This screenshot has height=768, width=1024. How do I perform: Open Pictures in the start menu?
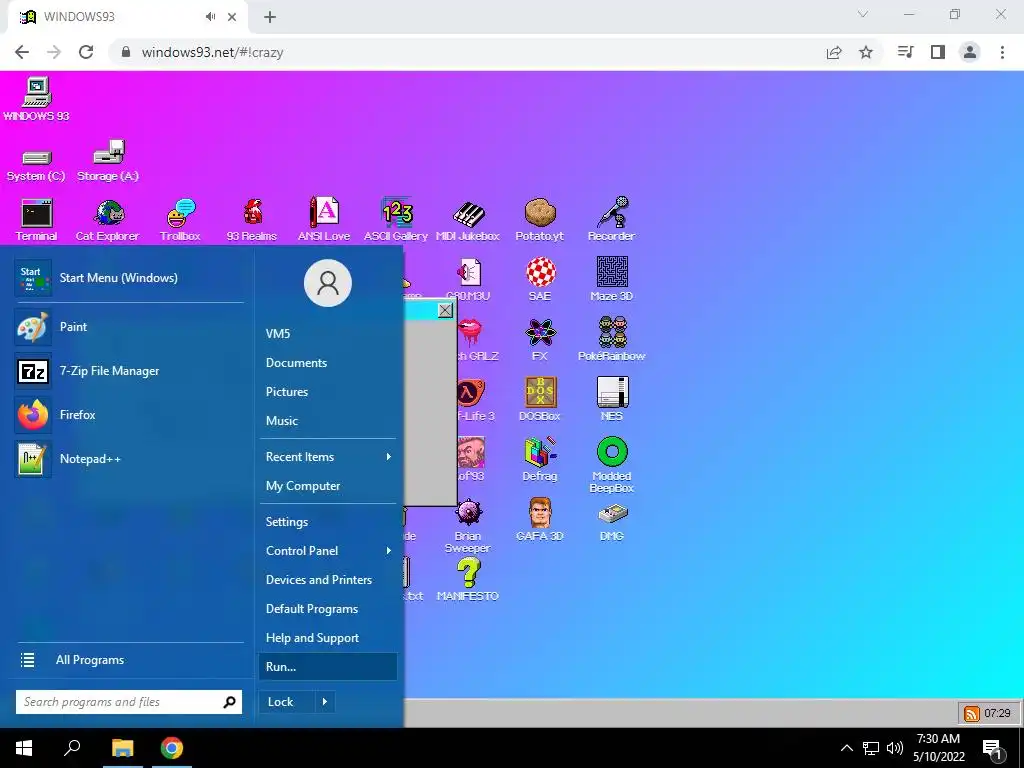(x=327, y=392)
